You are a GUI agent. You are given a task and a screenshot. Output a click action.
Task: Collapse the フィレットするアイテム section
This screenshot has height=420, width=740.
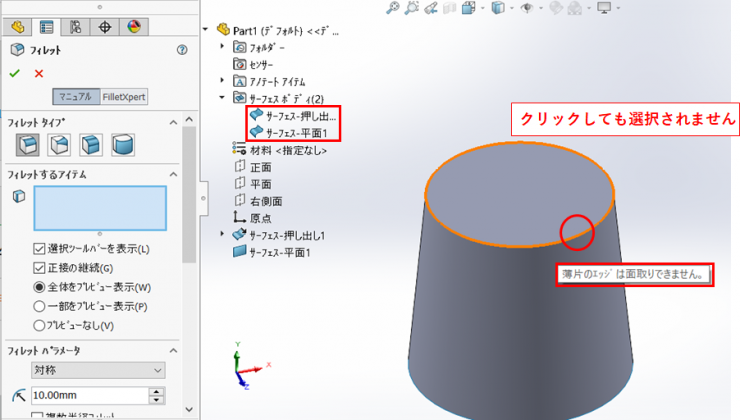pyautogui.click(x=173, y=175)
